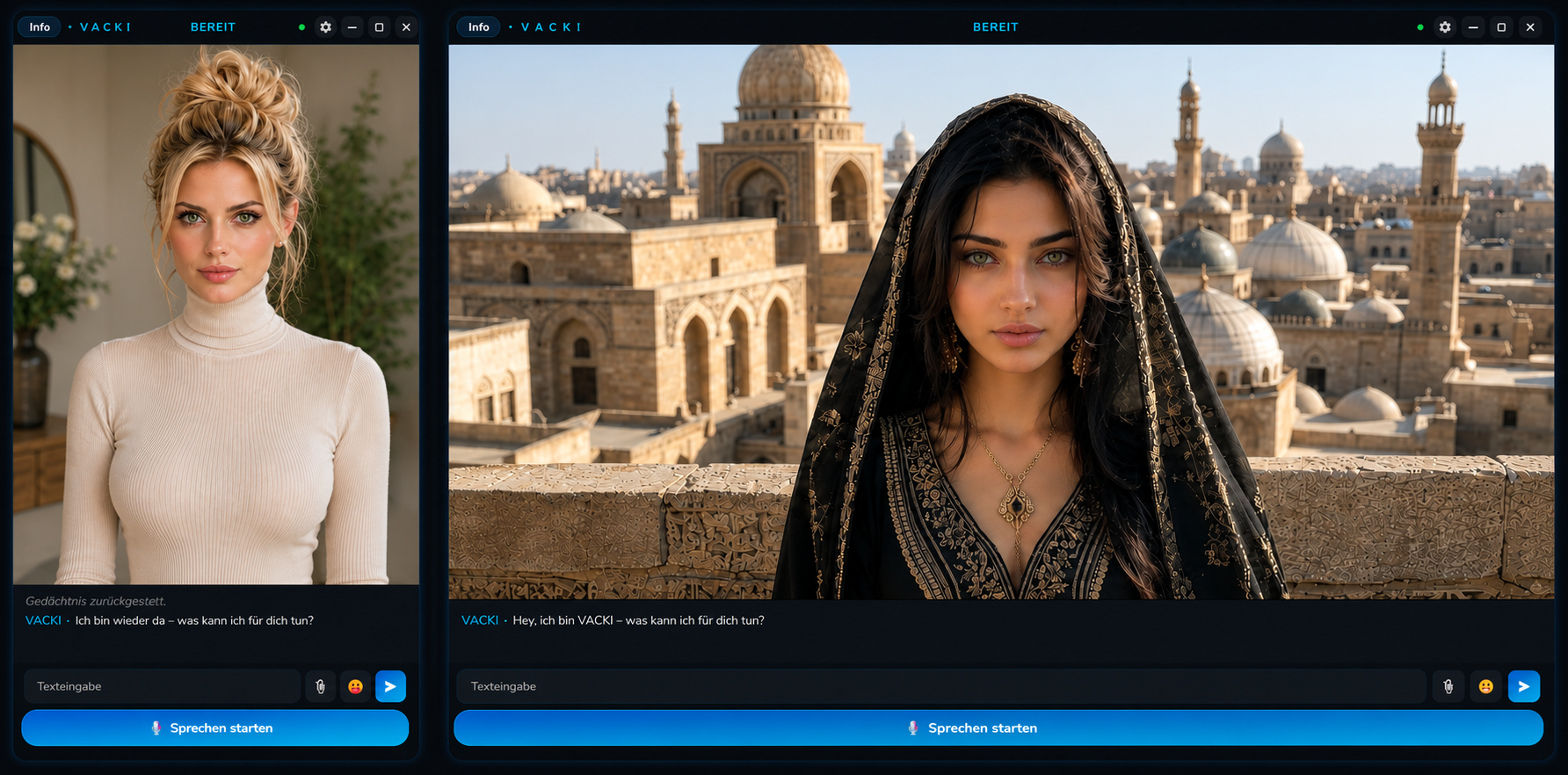Minimize the right VACKI window
The height and width of the screenshot is (775, 1568).
click(1473, 27)
